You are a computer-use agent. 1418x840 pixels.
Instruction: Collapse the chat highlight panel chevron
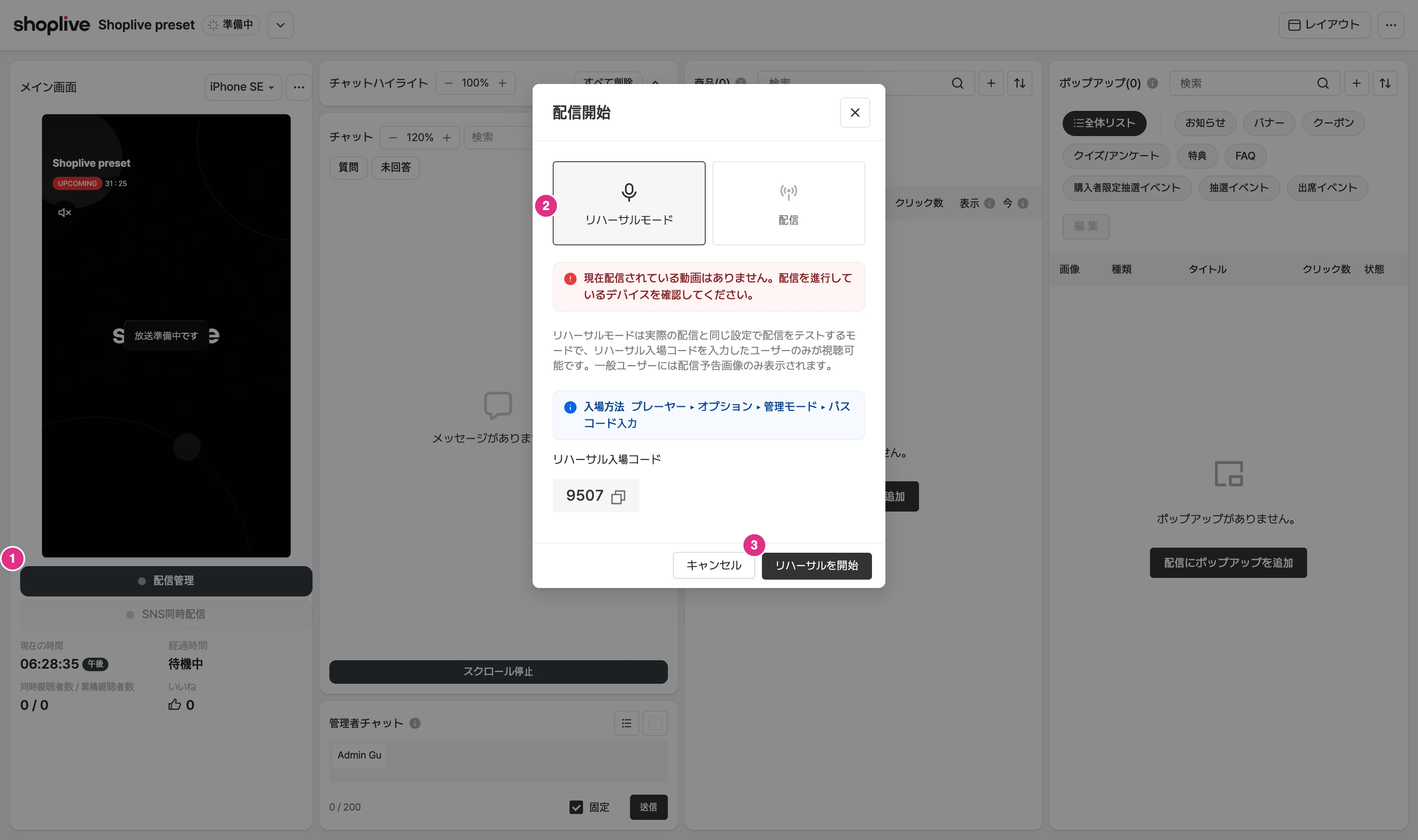(655, 83)
